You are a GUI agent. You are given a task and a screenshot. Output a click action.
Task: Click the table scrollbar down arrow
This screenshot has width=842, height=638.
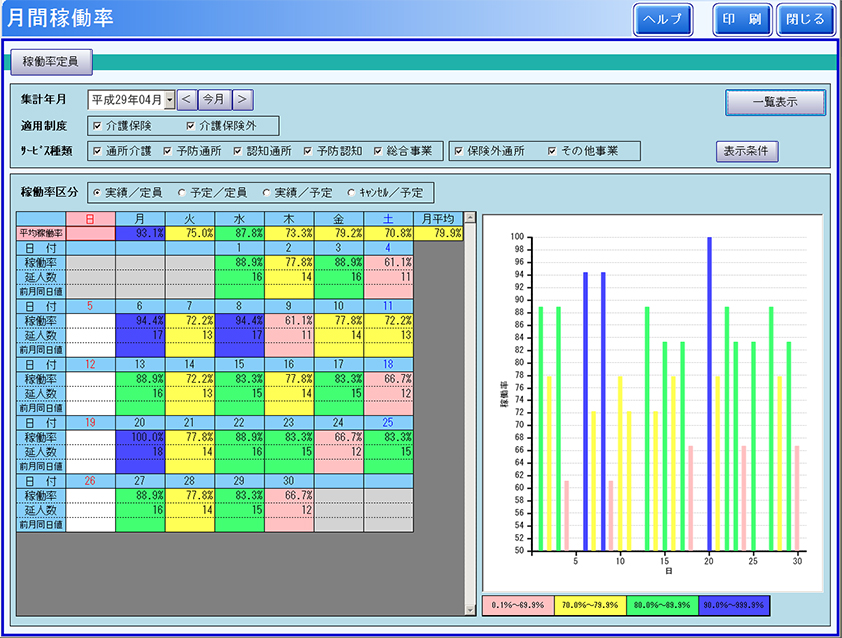[x=470, y=610]
